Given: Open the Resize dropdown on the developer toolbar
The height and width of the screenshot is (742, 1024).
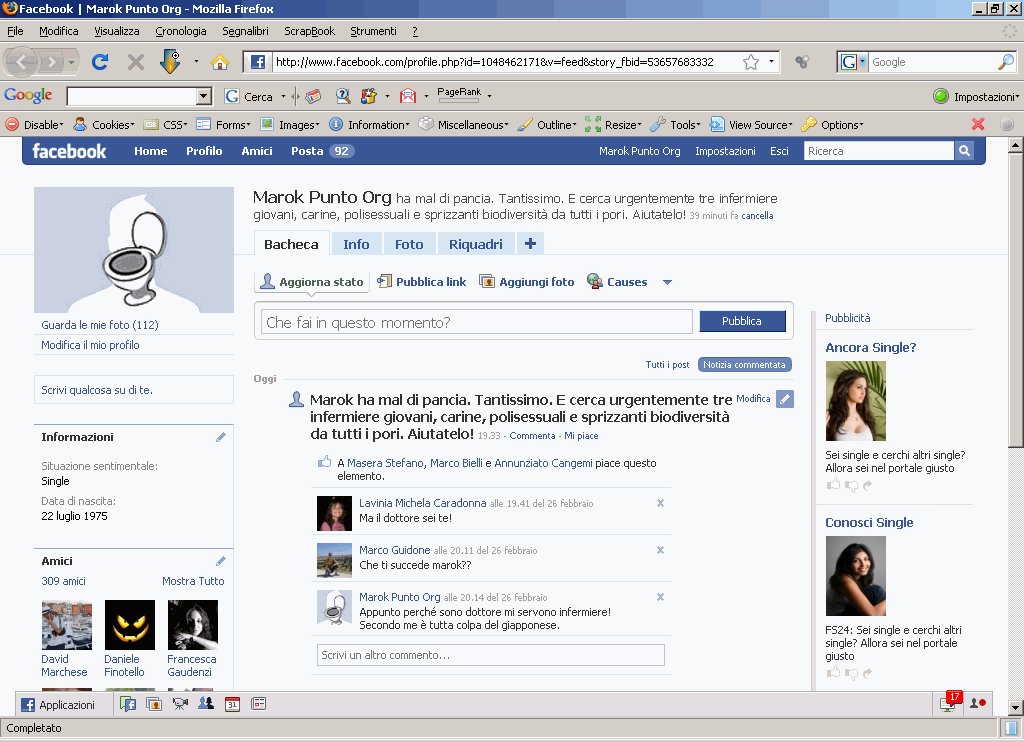Looking at the screenshot, I should (x=614, y=125).
